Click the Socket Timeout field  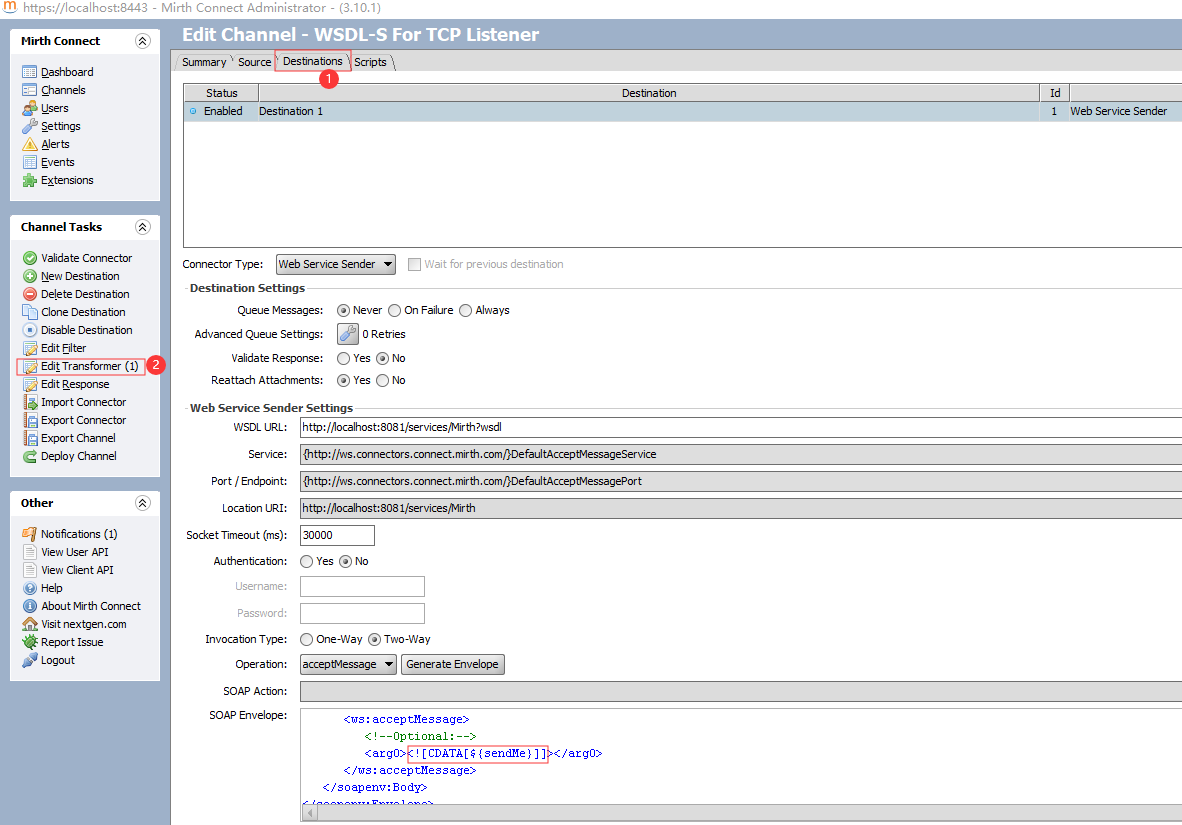coord(337,535)
